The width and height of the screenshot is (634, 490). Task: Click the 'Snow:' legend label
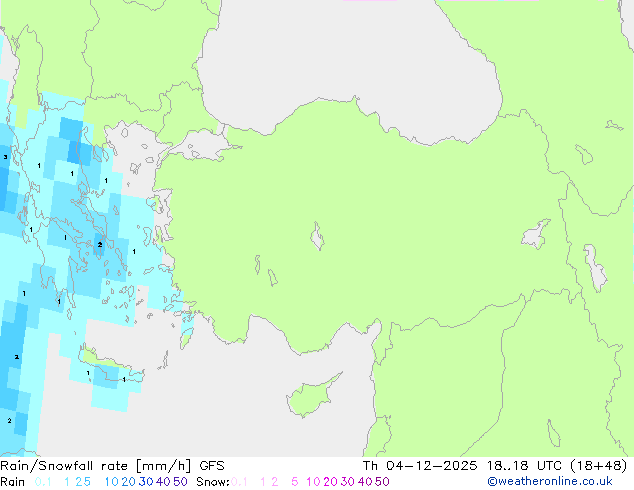tap(213, 482)
